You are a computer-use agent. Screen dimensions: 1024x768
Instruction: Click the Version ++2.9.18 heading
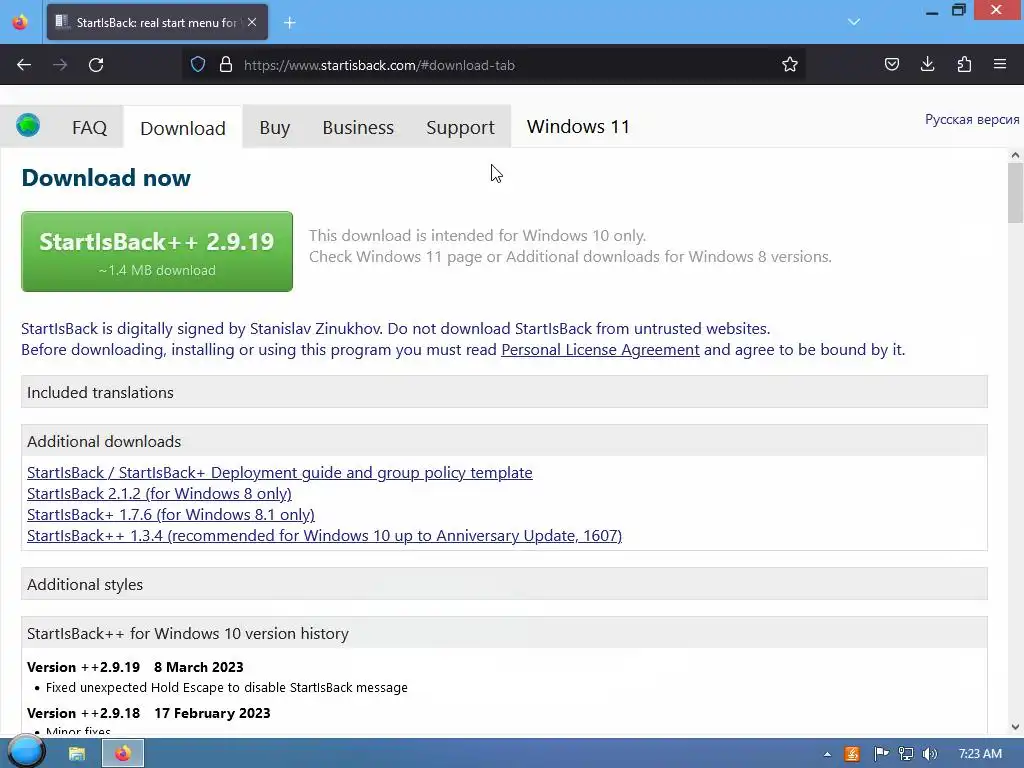click(x=149, y=713)
